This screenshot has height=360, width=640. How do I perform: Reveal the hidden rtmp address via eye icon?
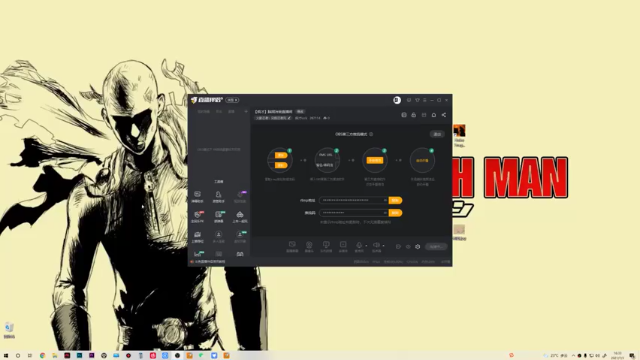[x=385, y=200]
